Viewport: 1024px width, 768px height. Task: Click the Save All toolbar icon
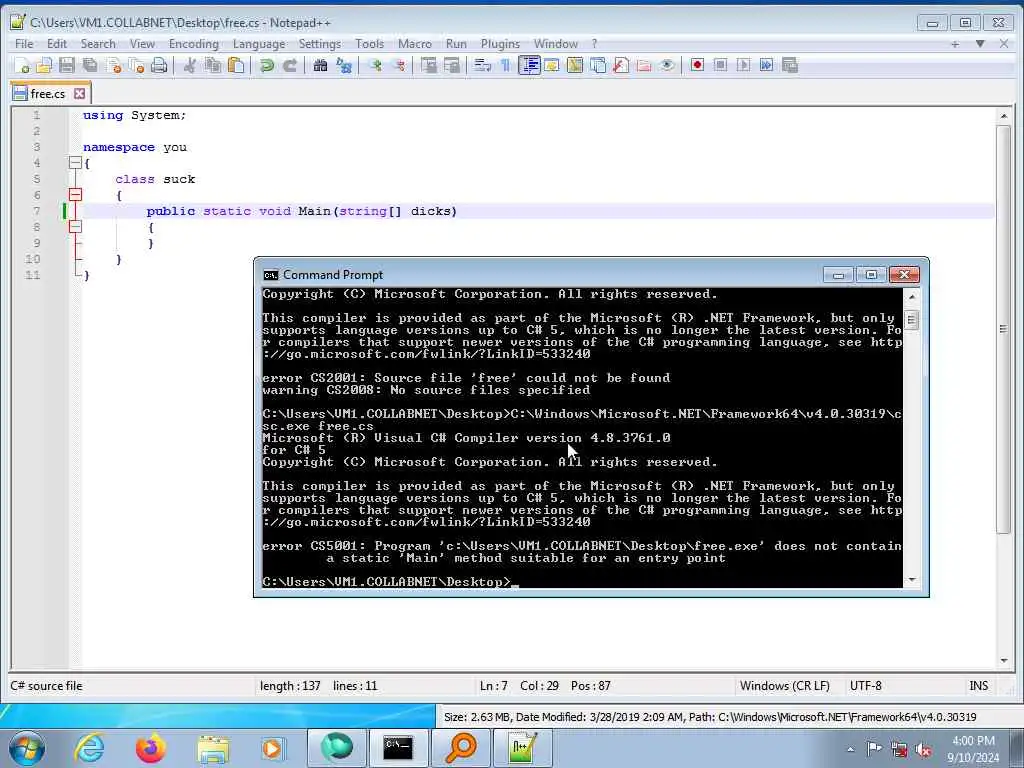[x=90, y=65]
